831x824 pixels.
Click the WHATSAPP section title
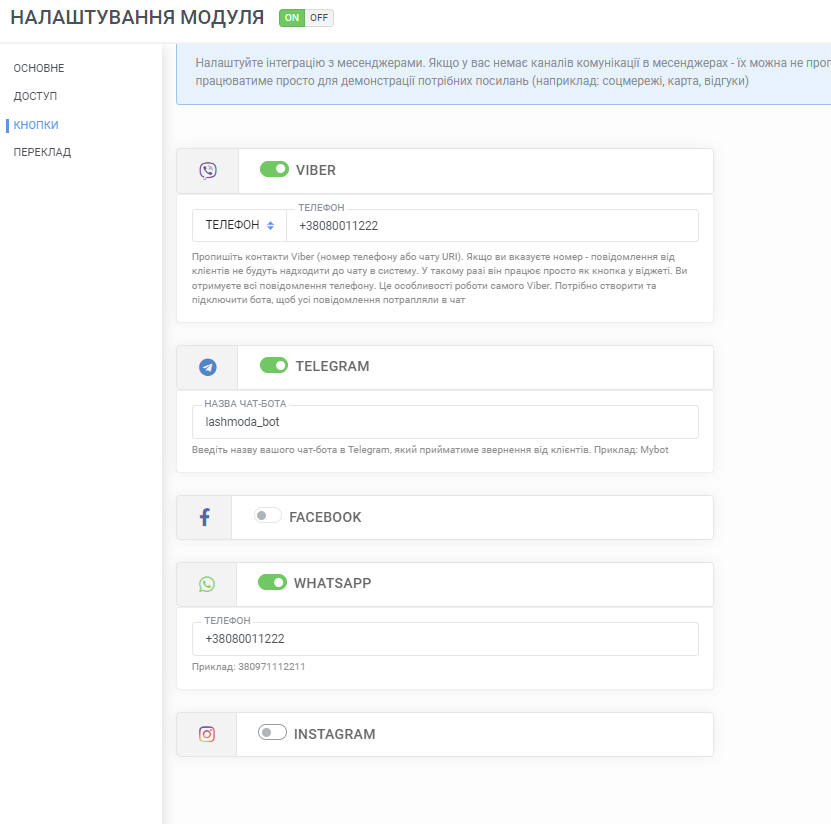333,583
